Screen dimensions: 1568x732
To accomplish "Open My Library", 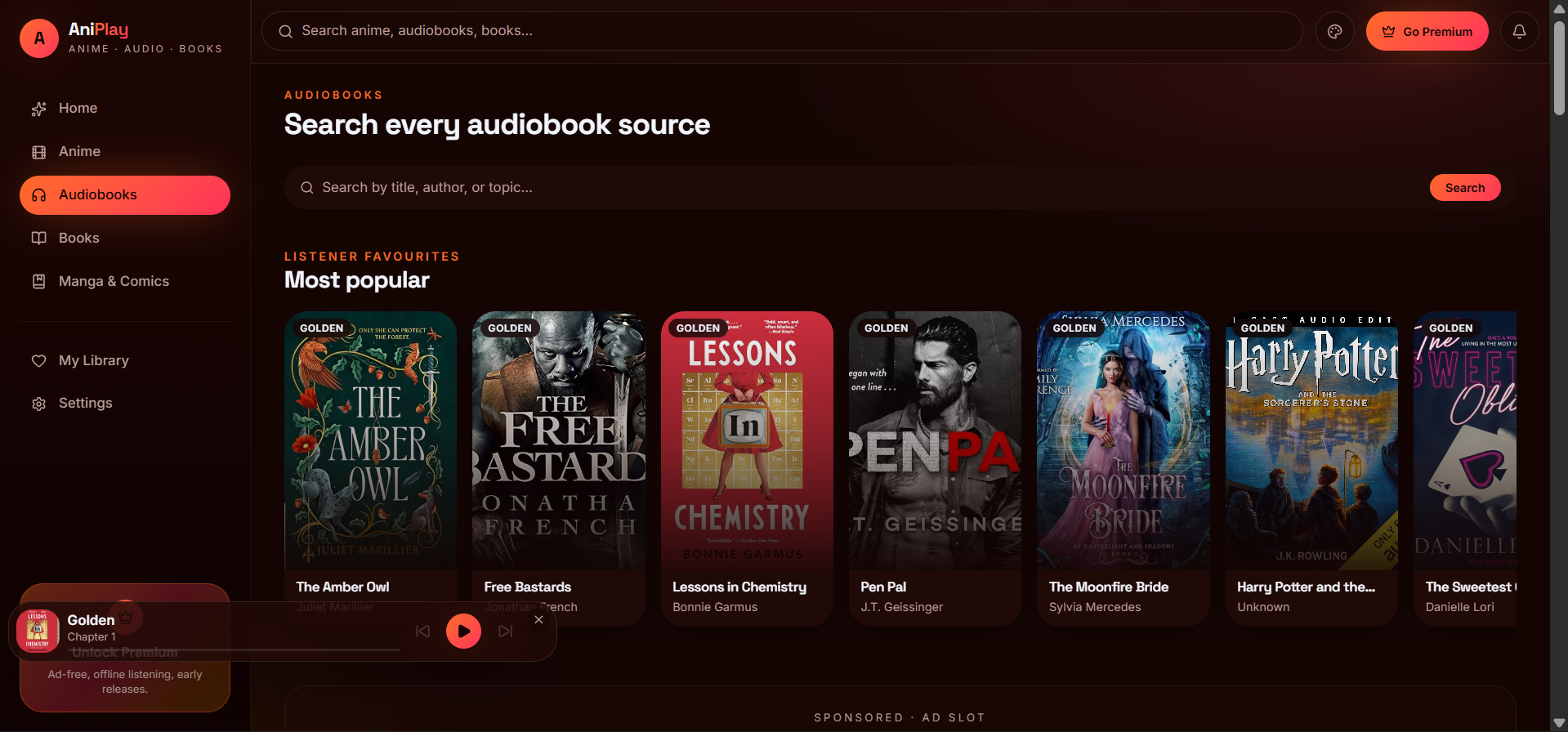I will point(125,360).
